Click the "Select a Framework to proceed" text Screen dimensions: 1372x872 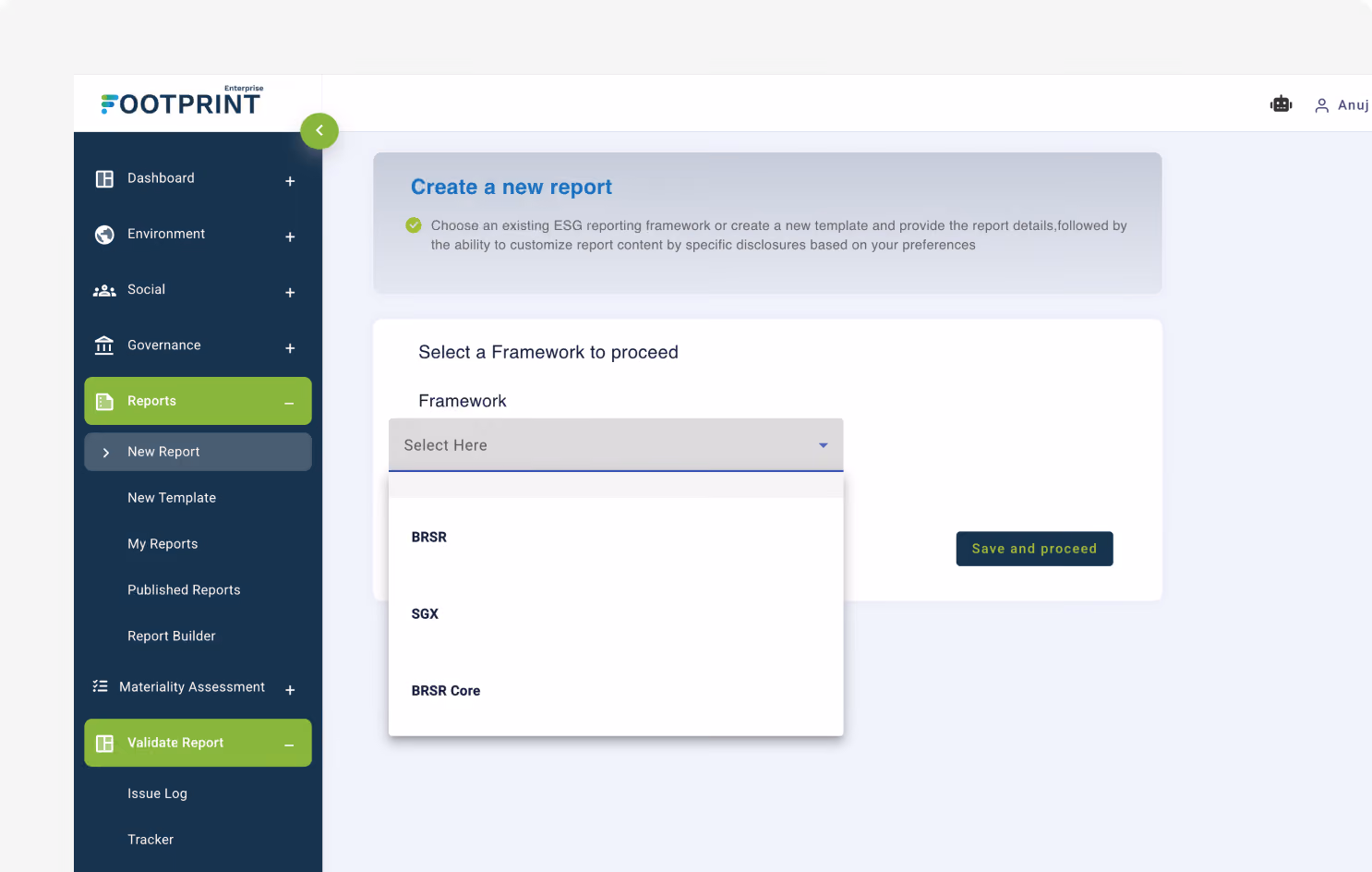coord(548,352)
